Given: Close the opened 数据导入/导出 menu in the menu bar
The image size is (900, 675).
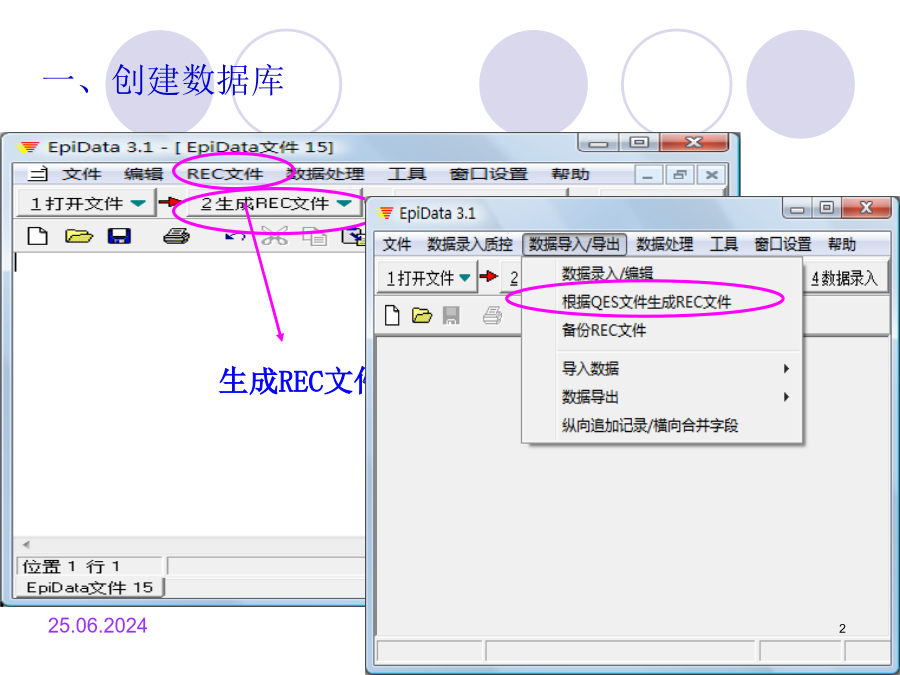Looking at the screenshot, I should pos(574,245).
